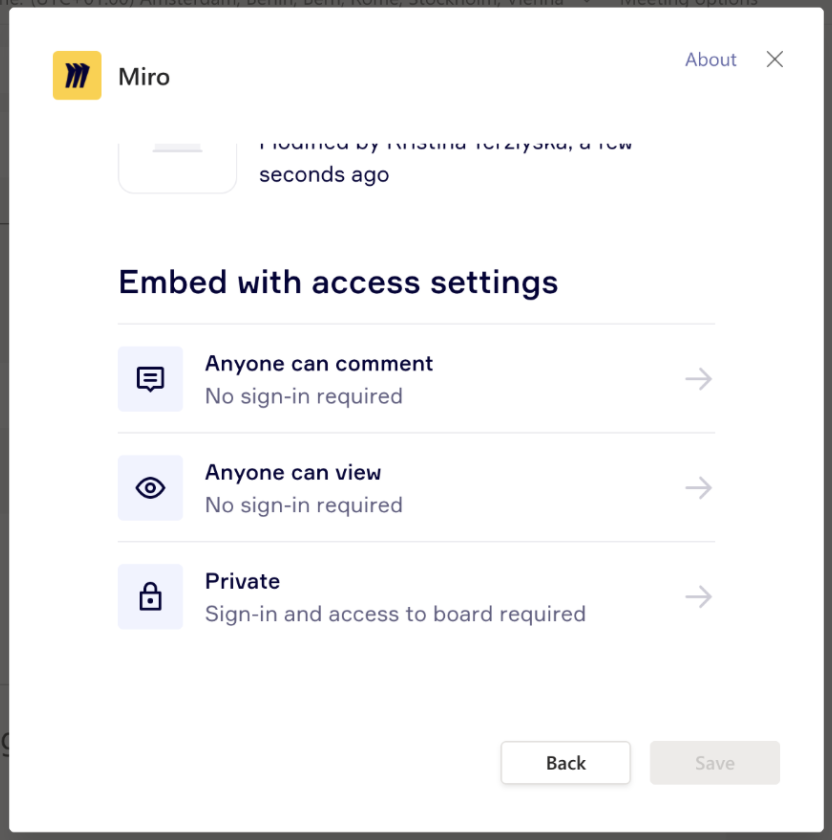
Task: Select the "Anyone can comment" option label
Action: (x=319, y=364)
